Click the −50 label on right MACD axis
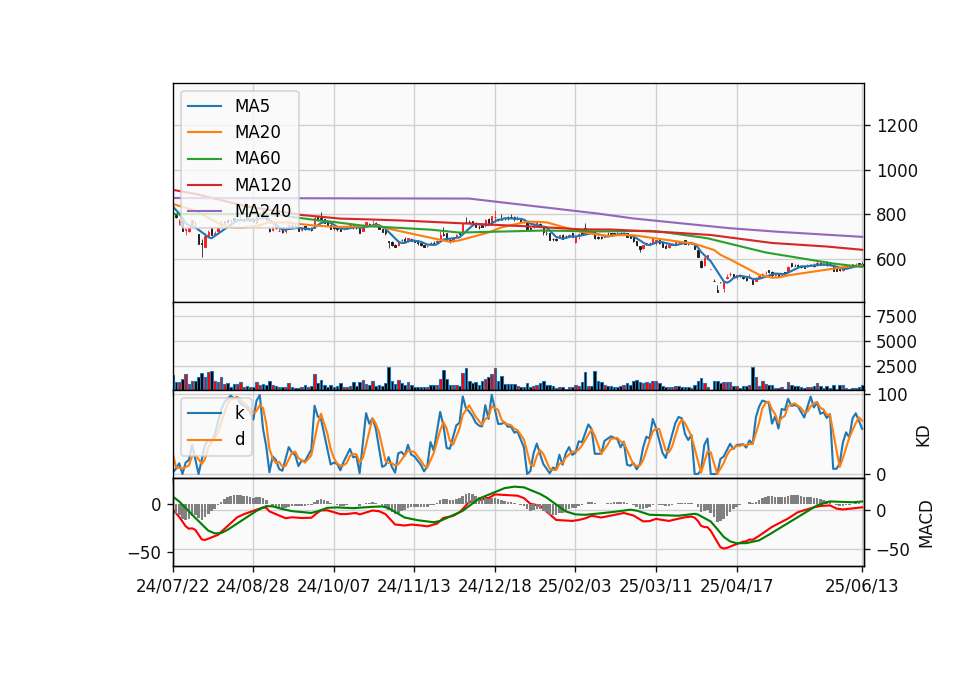This screenshot has width=960, height=690. (x=893, y=550)
